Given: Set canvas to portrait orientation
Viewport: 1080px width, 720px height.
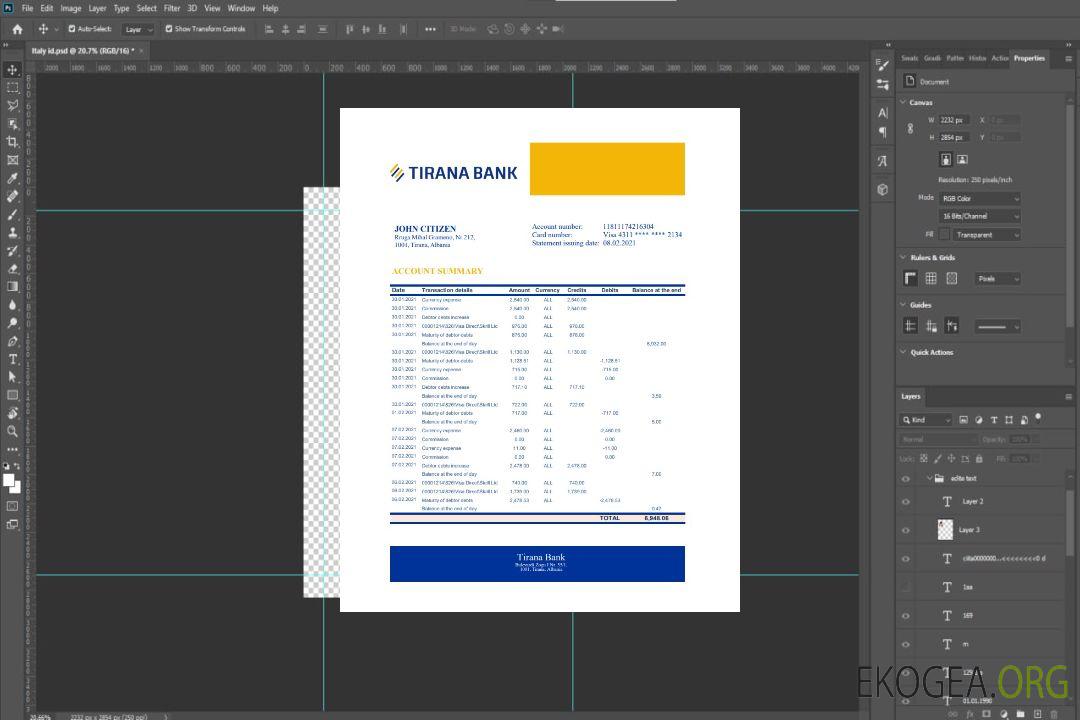Looking at the screenshot, I should [x=946, y=159].
